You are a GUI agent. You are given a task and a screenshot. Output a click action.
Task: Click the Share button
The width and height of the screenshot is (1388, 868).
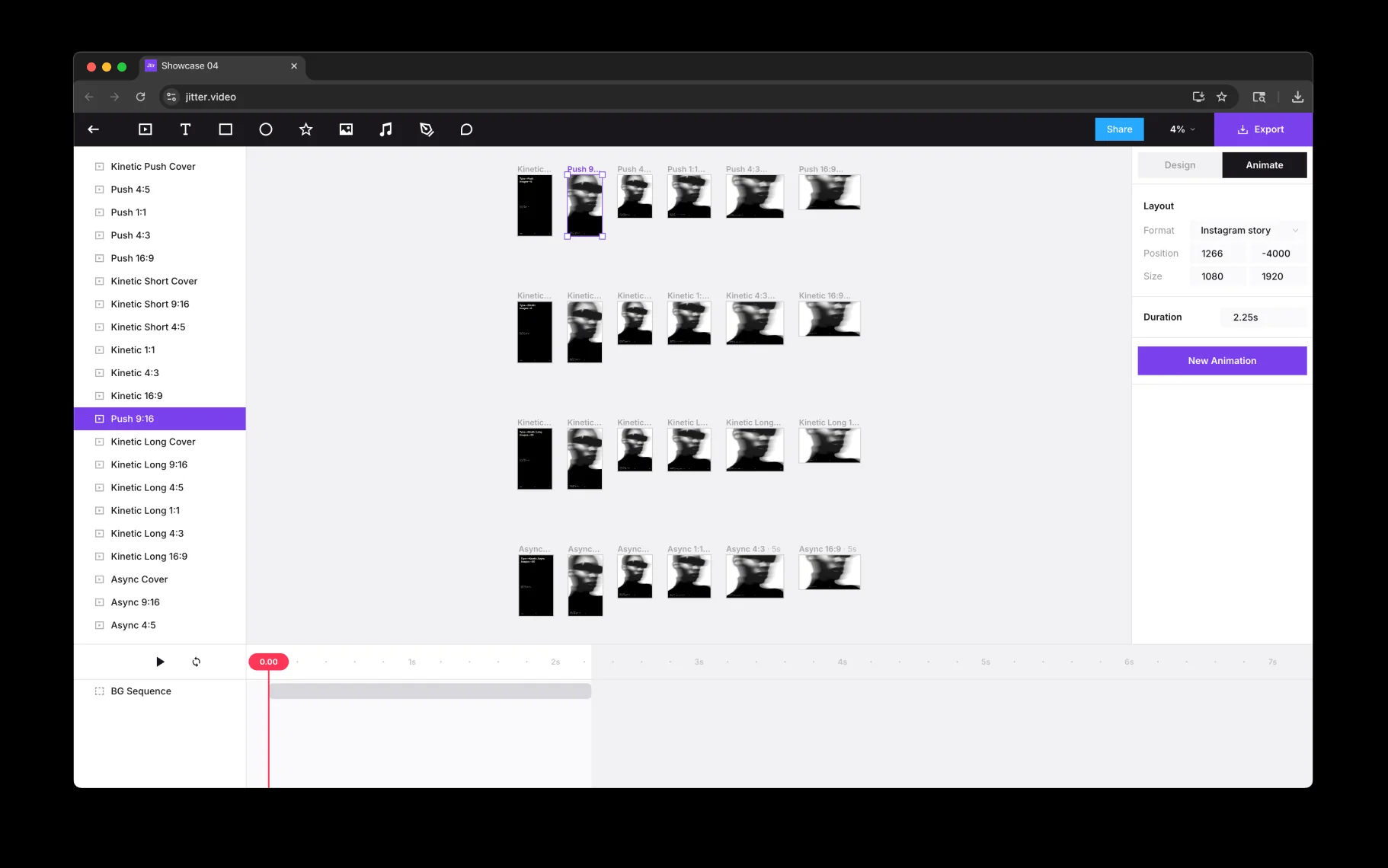pyautogui.click(x=1119, y=129)
